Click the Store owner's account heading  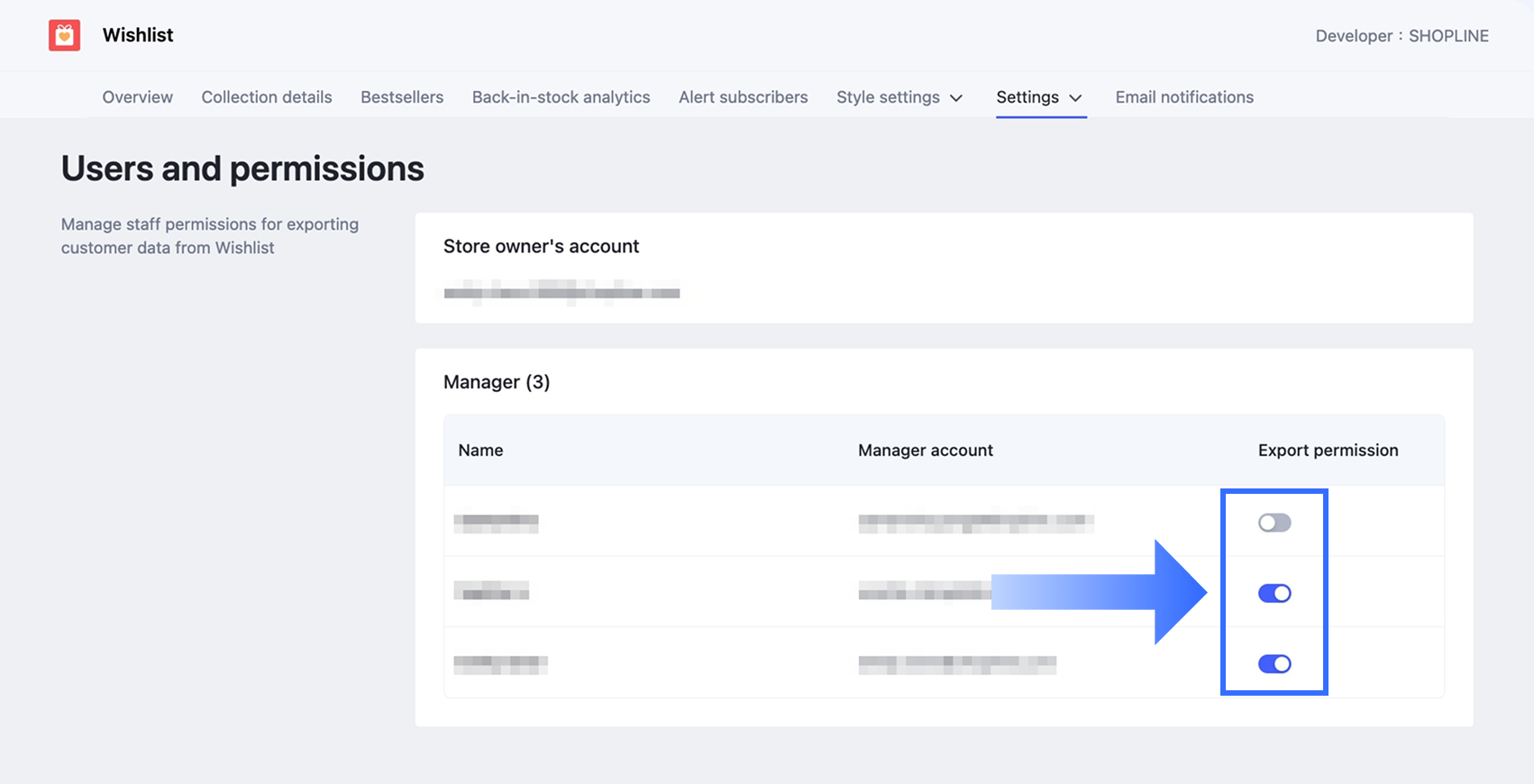[x=541, y=246]
